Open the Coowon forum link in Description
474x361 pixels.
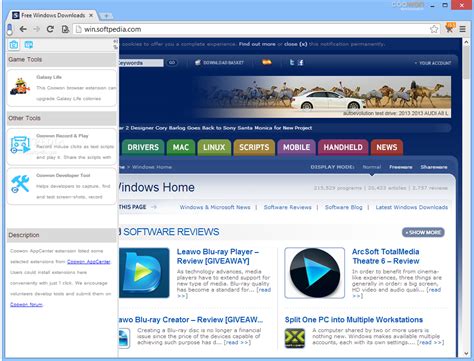pyautogui.click(x=26, y=304)
